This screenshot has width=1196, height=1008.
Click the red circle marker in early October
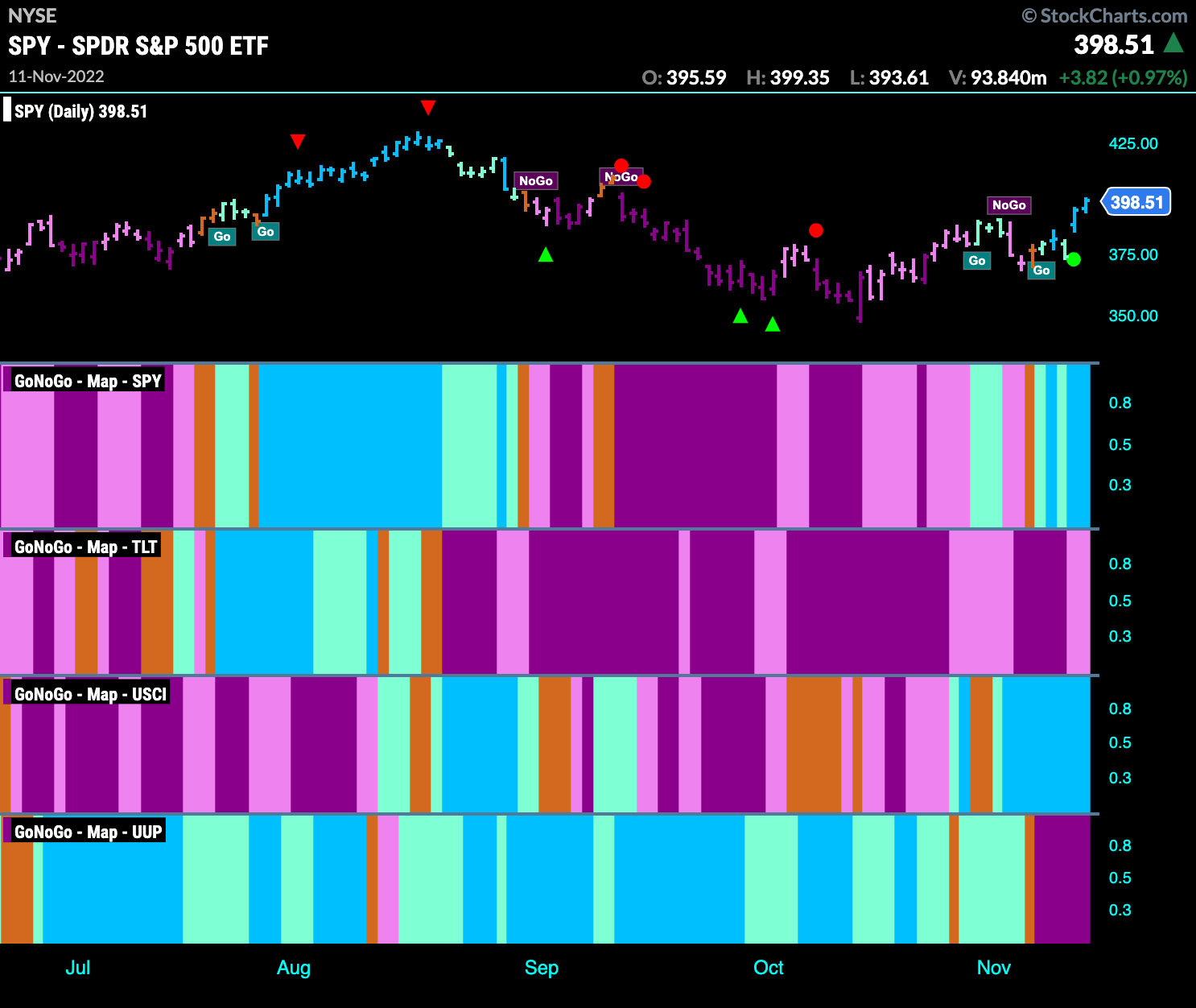[816, 230]
